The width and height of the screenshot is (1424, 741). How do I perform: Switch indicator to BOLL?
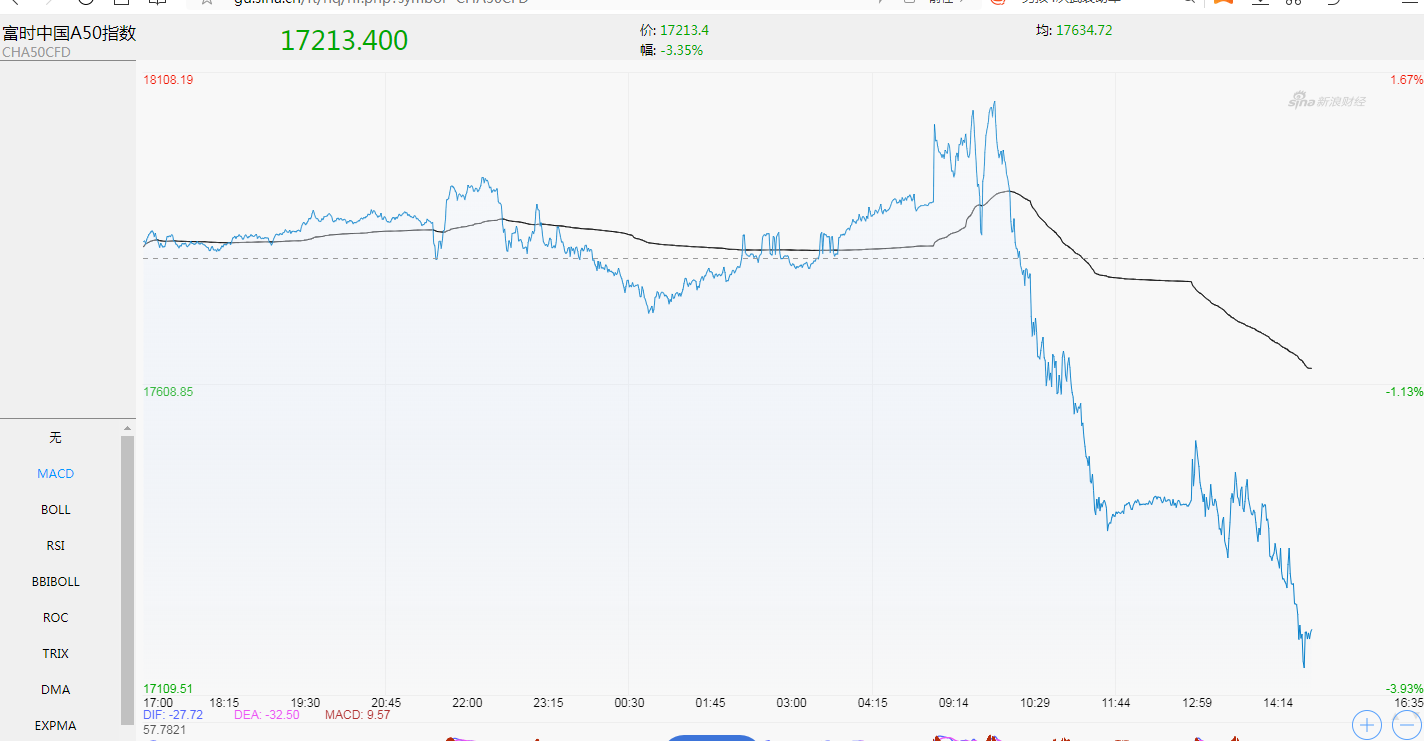coord(56,510)
